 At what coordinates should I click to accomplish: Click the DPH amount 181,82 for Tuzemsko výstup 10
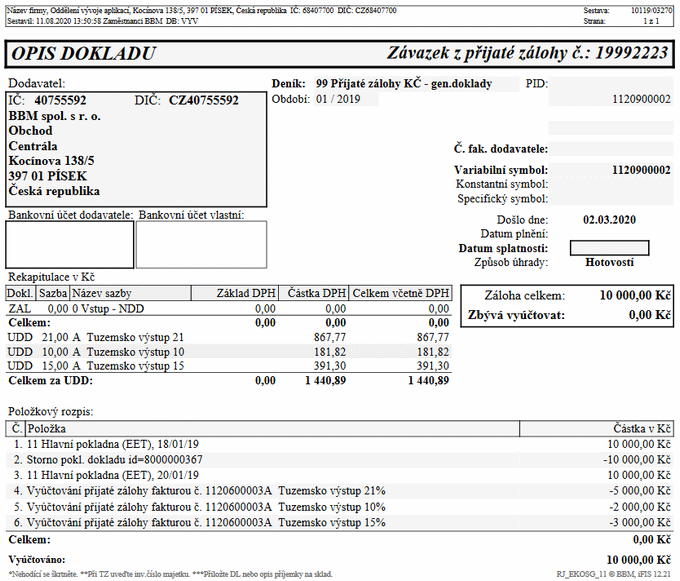coord(330,352)
